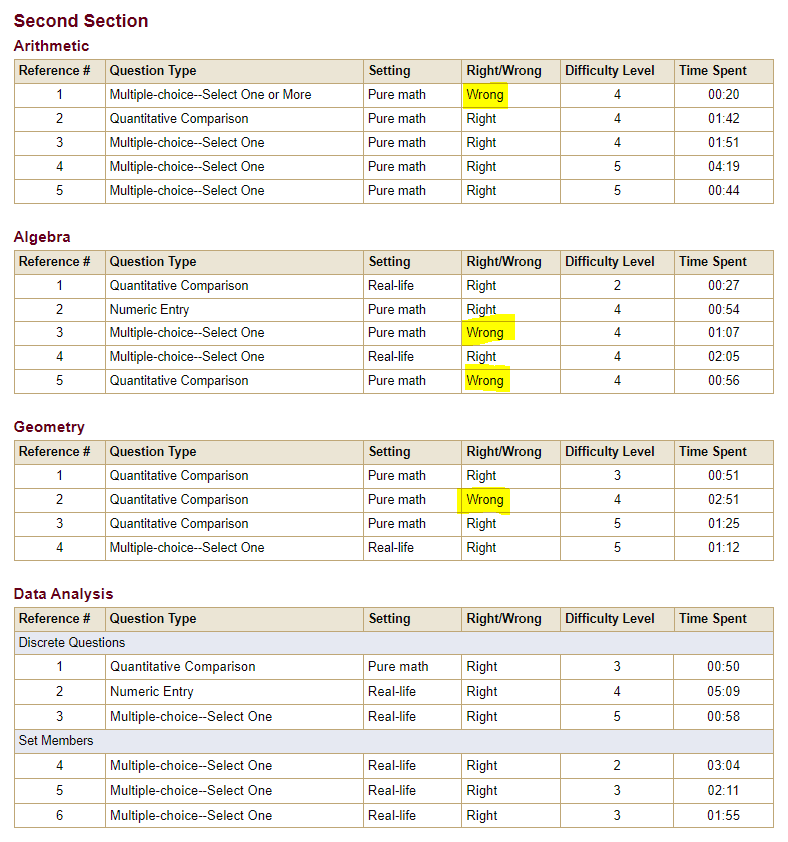The width and height of the screenshot is (788, 842).
Task: Click the 02:11 time under Set Members
Action: pyautogui.click(x=724, y=790)
